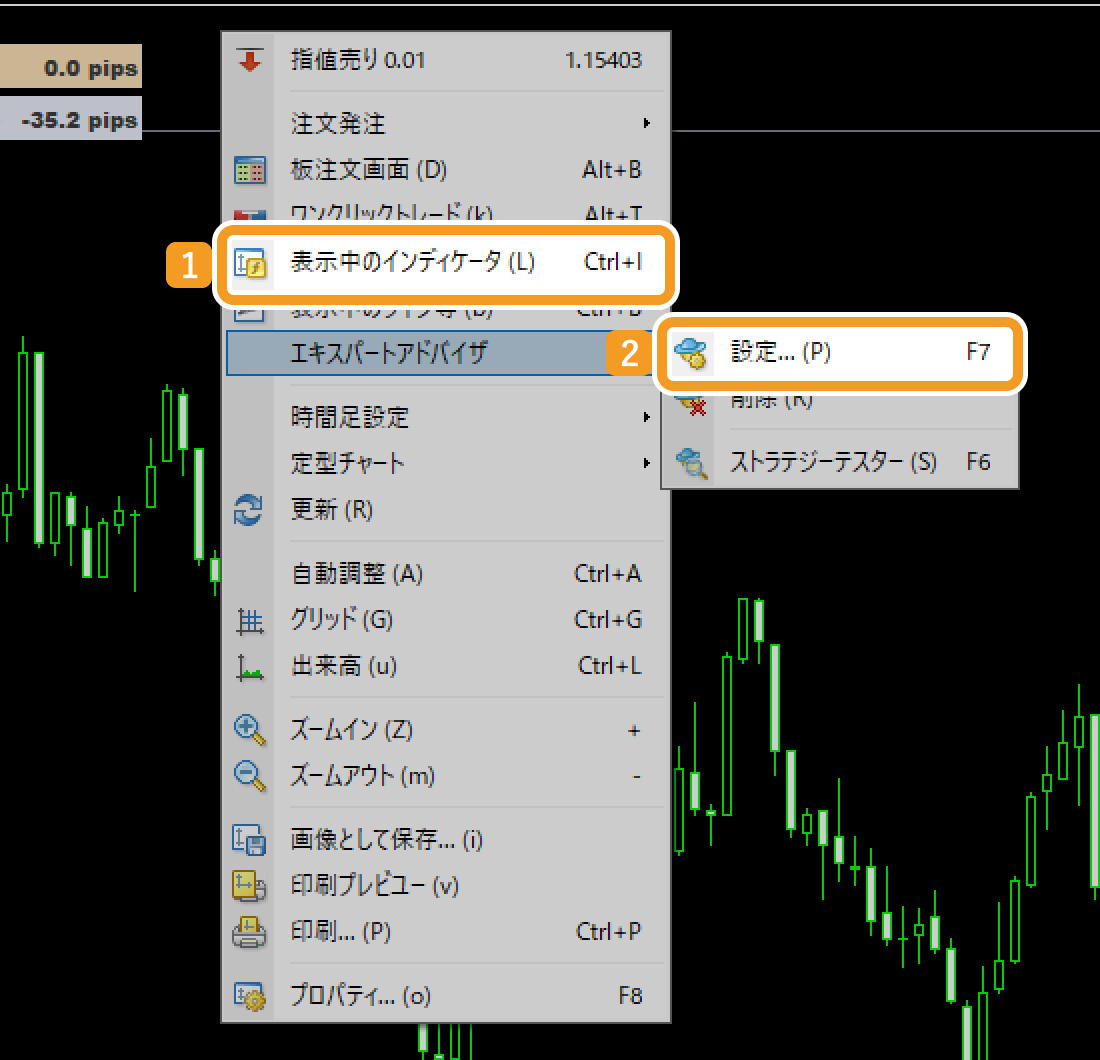Viewport: 1100px width, 1060px height.
Task: Click the プロパティ gear icon
Action: click(x=249, y=996)
